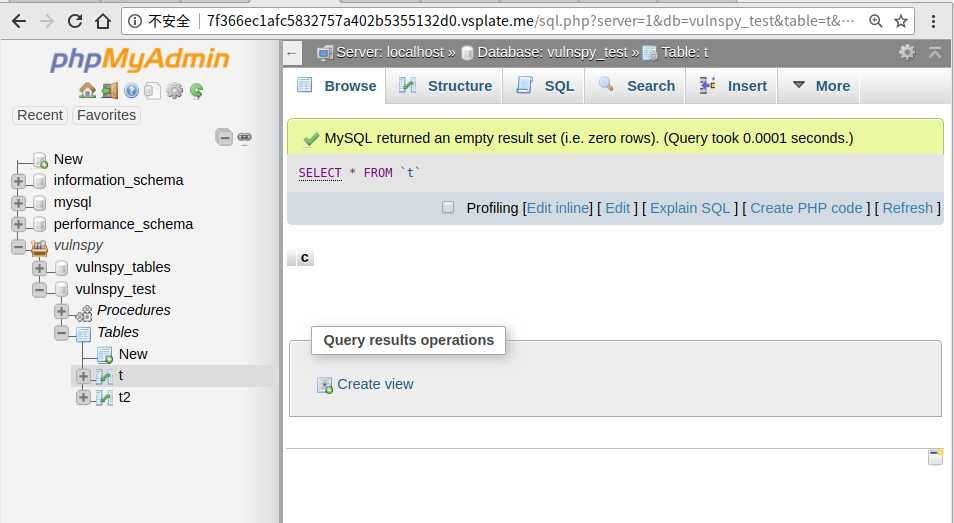Select the information_schema database name
This screenshot has width=954, height=523.
pos(118,181)
